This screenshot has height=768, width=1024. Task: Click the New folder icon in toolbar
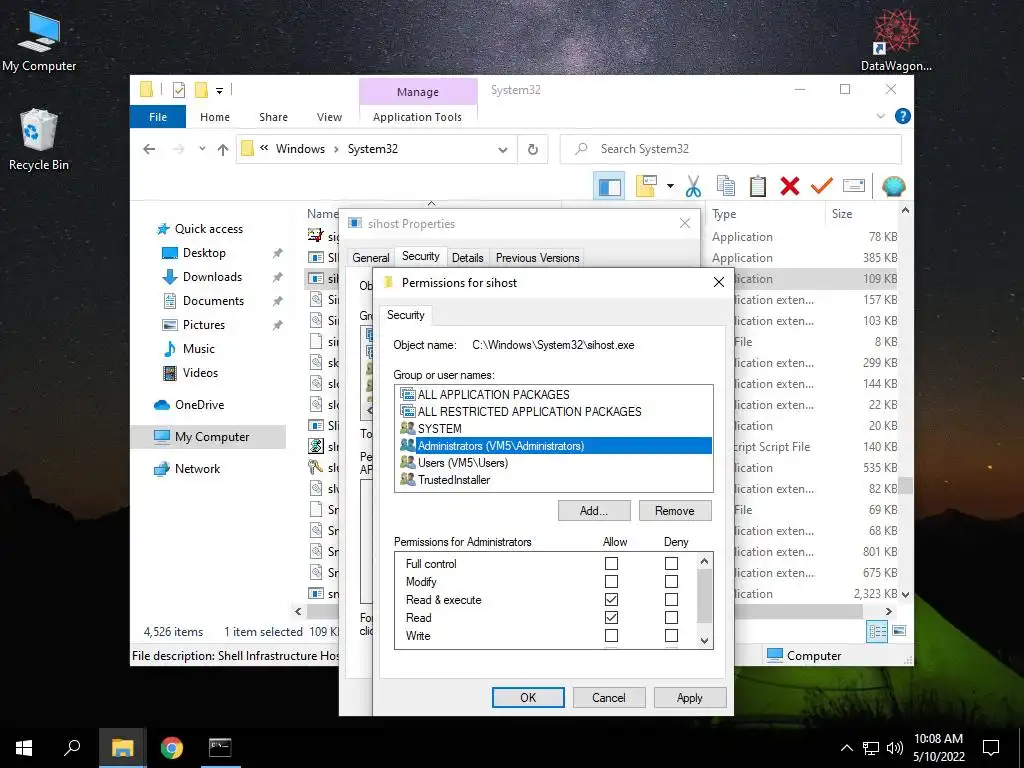[646, 186]
